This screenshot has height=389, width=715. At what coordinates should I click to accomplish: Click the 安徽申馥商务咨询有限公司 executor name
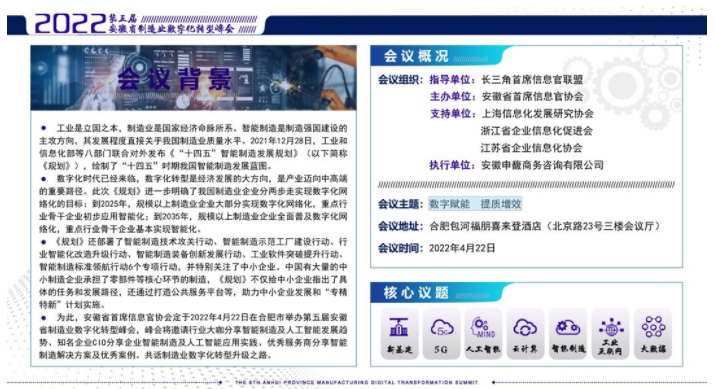click(542, 165)
